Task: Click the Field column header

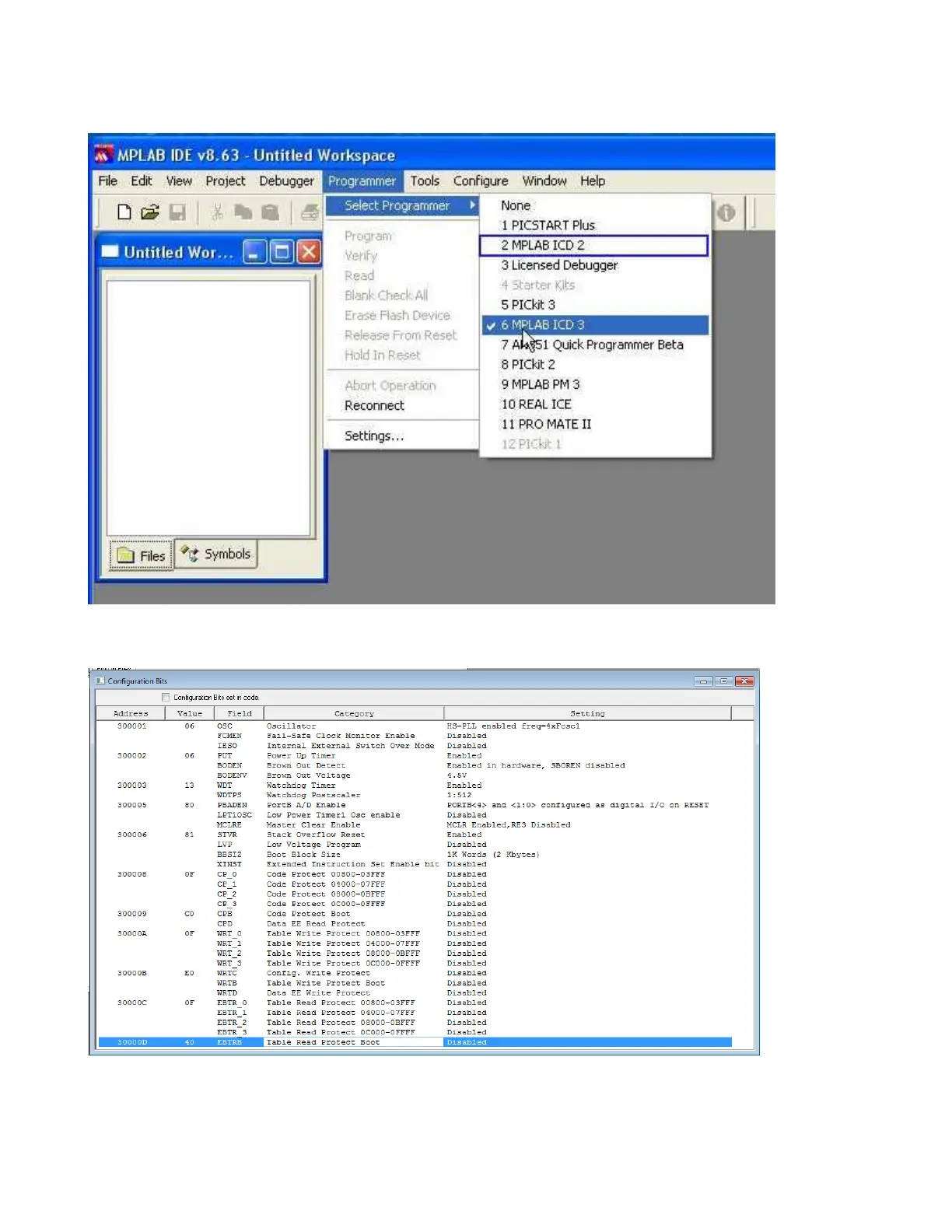Action: click(240, 713)
